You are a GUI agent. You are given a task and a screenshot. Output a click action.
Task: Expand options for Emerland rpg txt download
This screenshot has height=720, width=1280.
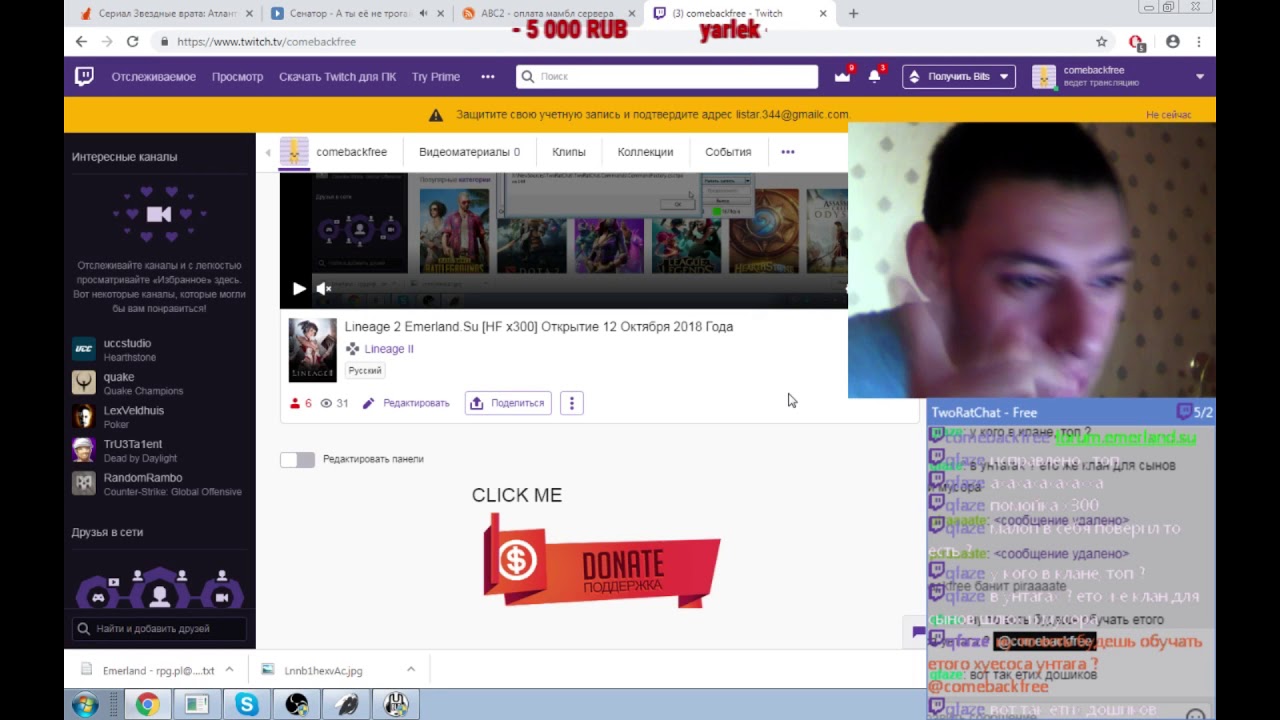pos(229,670)
